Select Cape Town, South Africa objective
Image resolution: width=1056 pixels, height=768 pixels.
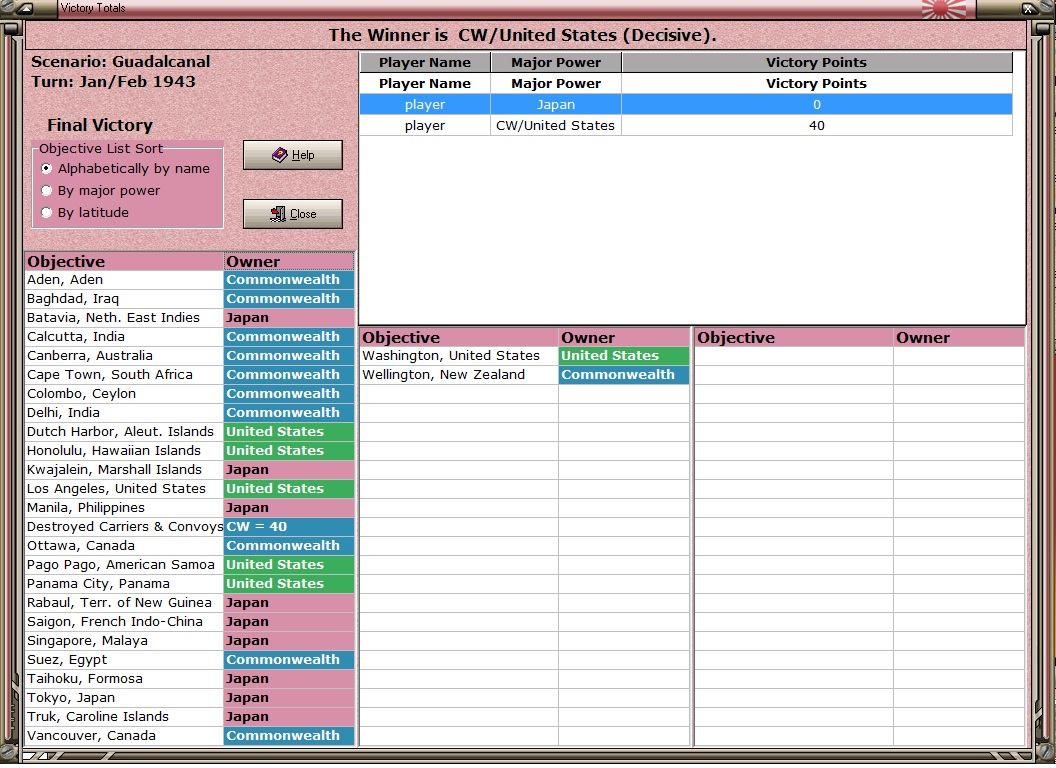pyautogui.click(x=124, y=375)
